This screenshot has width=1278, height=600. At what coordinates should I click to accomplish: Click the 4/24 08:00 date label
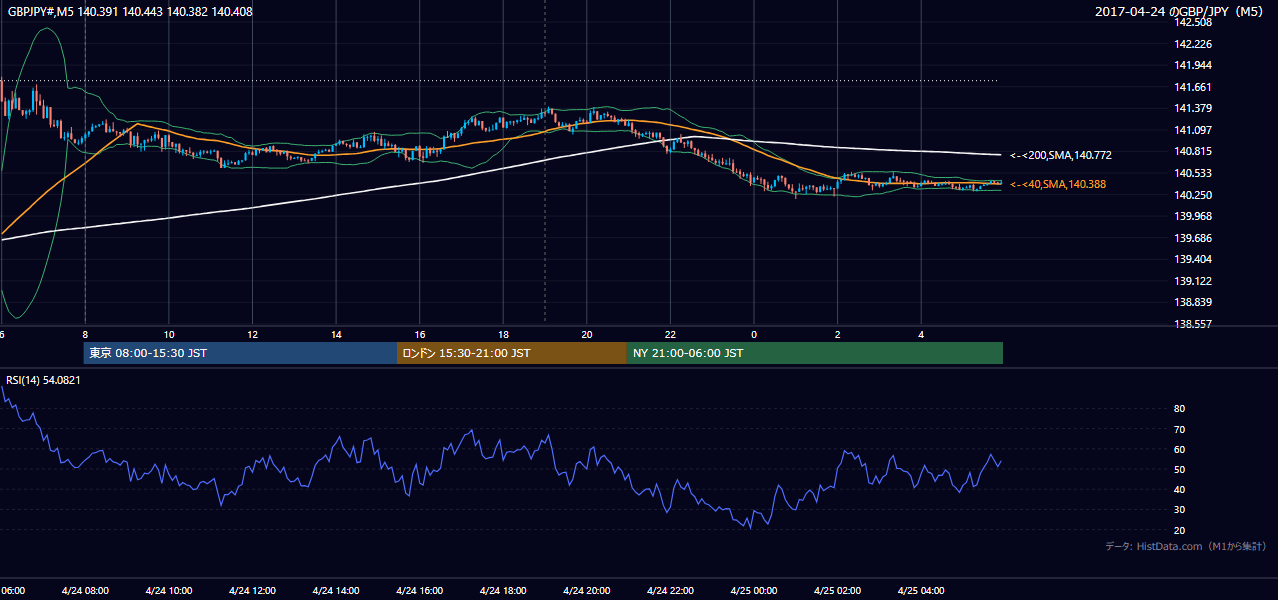(x=85, y=590)
